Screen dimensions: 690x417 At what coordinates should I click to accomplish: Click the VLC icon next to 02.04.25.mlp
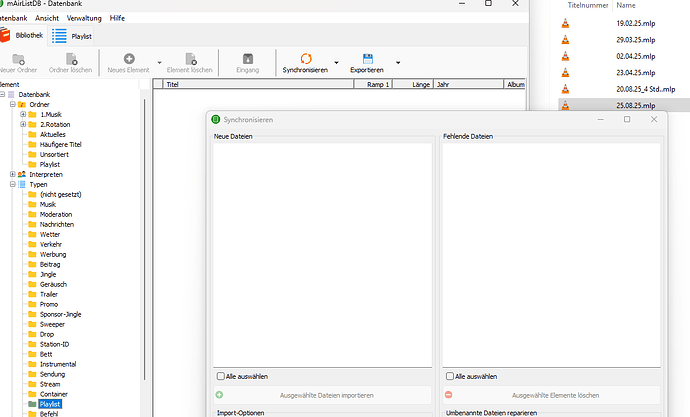(x=565, y=56)
